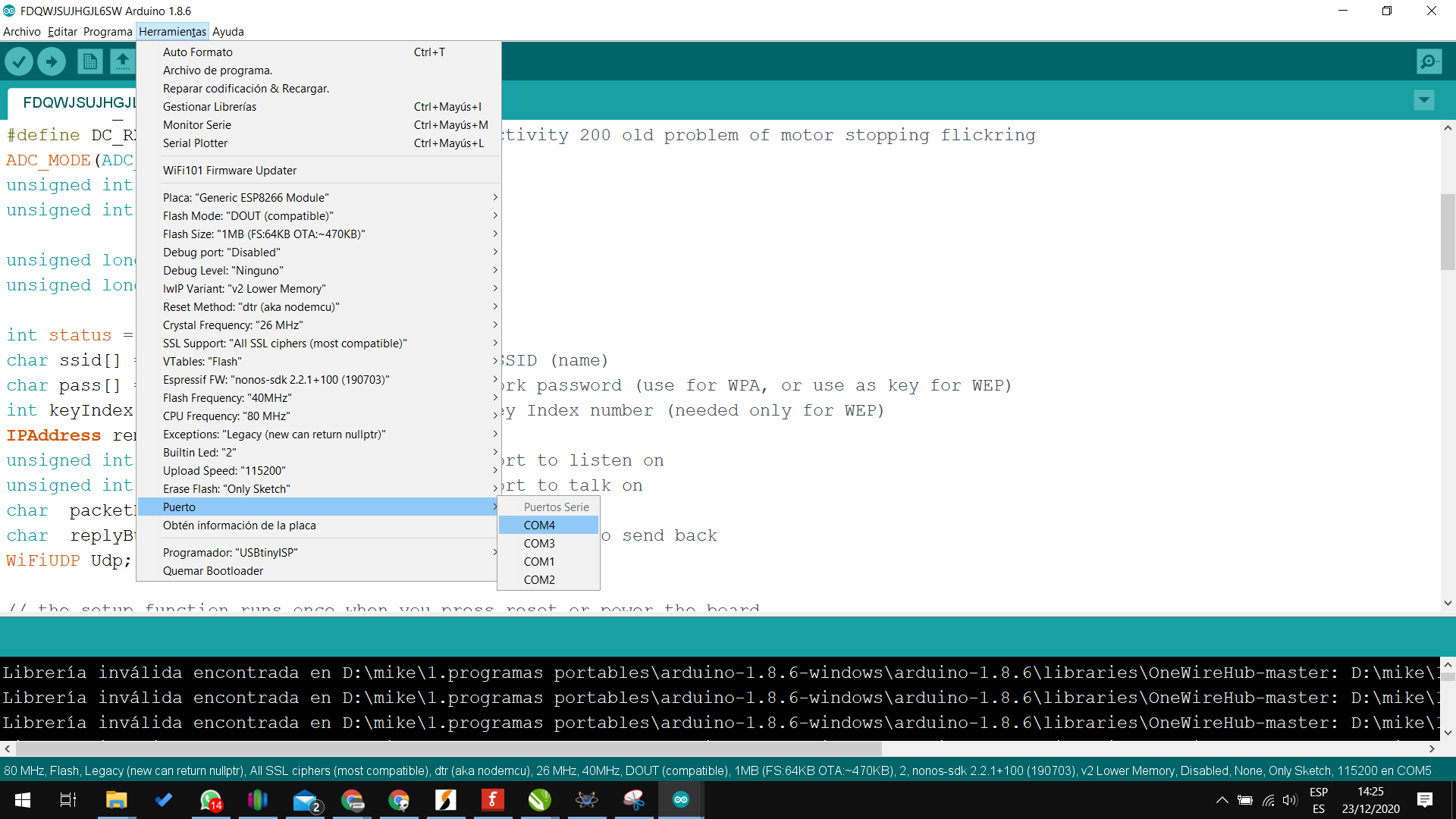Click the New sketch file icon
This screenshot has height=819, width=1456.
[89, 61]
